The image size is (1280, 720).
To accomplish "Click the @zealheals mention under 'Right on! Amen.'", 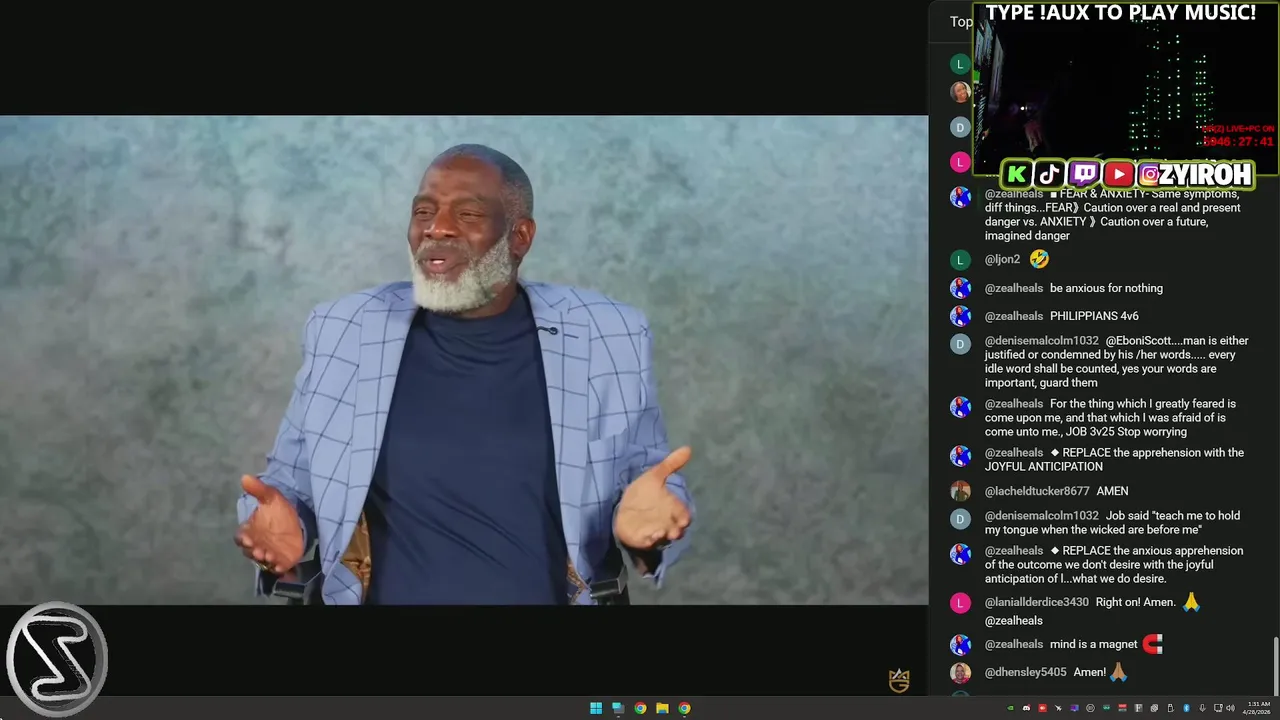I will tap(1013, 620).
